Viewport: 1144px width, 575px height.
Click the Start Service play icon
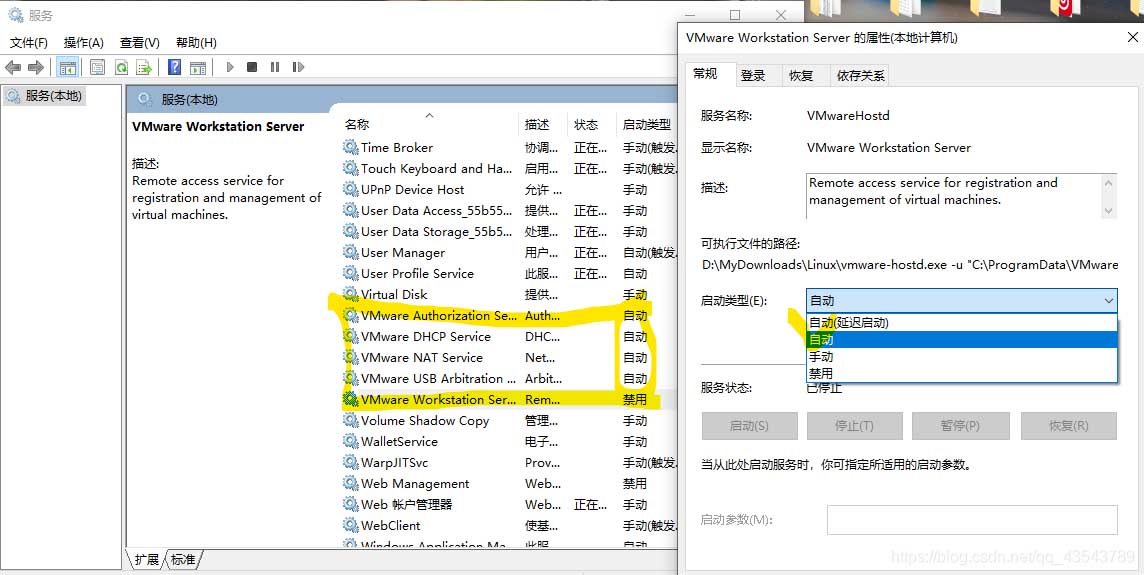pyautogui.click(x=230, y=67)
